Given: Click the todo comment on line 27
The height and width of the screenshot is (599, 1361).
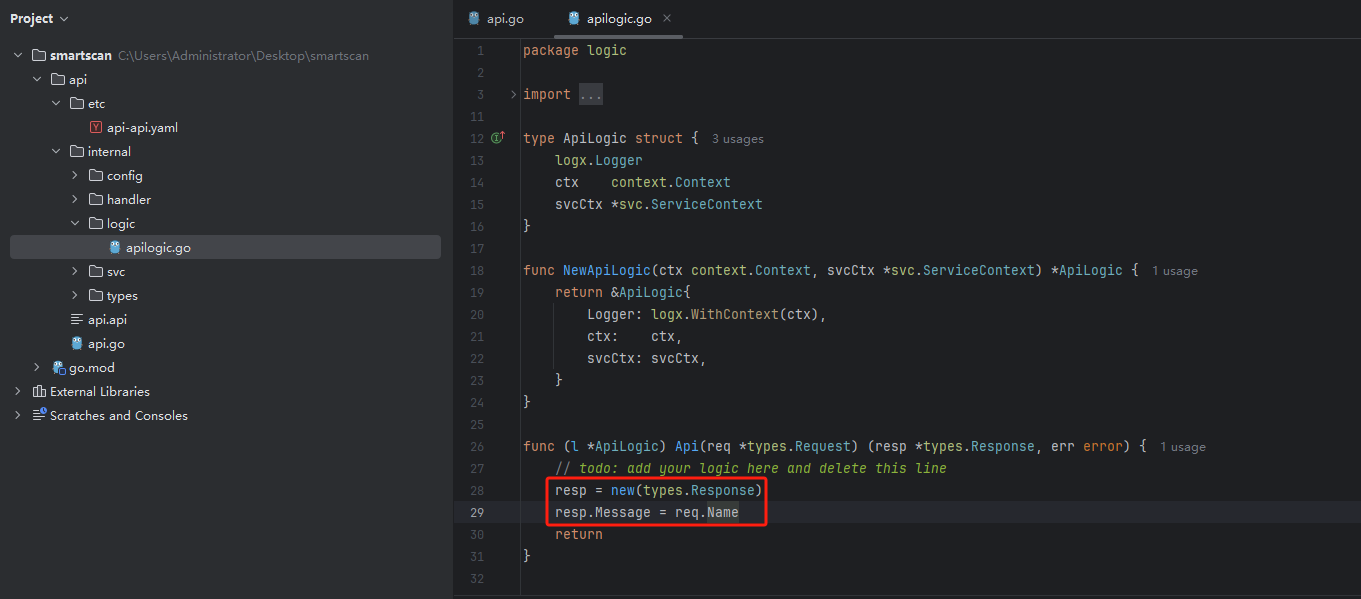Looking at the screenshot, I should (x=751, y=469).
